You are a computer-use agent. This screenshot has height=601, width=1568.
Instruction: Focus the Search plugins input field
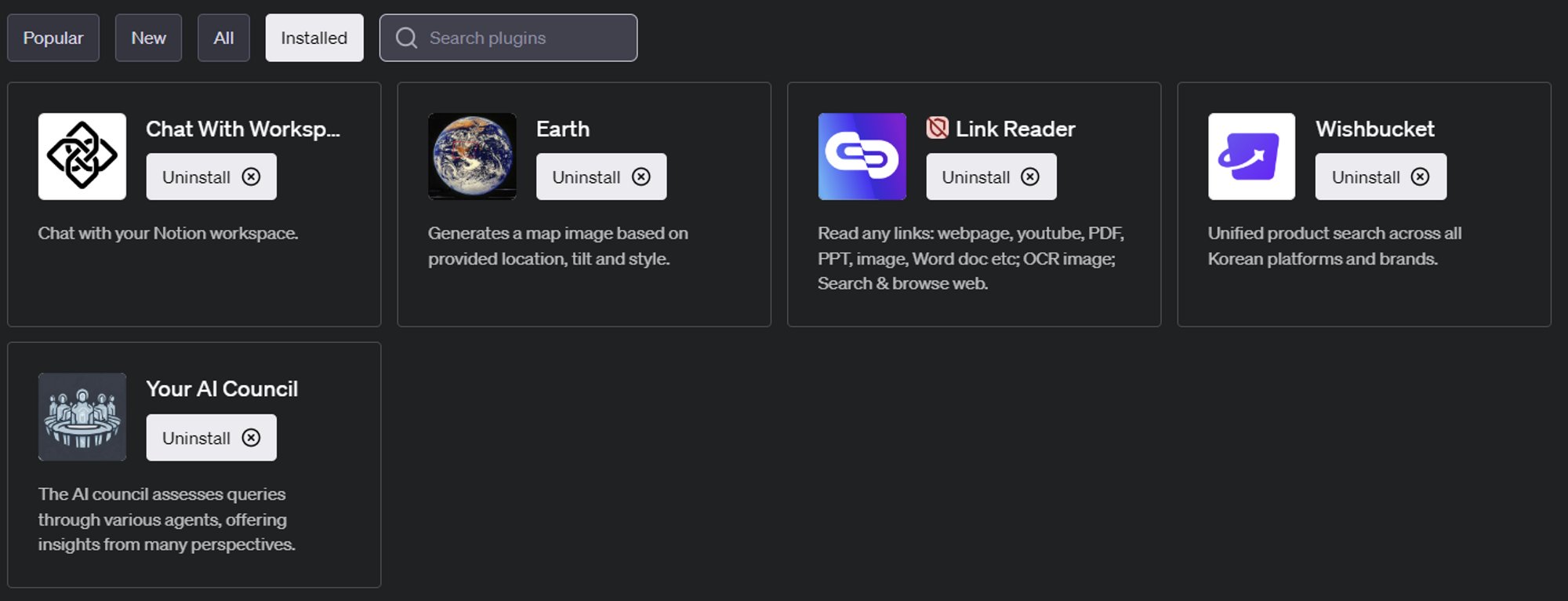click(508, 38)
